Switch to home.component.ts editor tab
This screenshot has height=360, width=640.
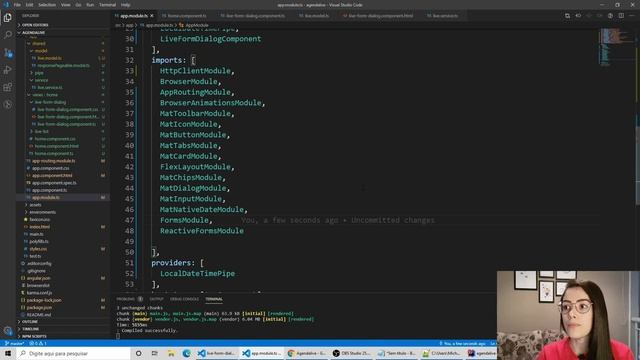click(x=187, y=16)
